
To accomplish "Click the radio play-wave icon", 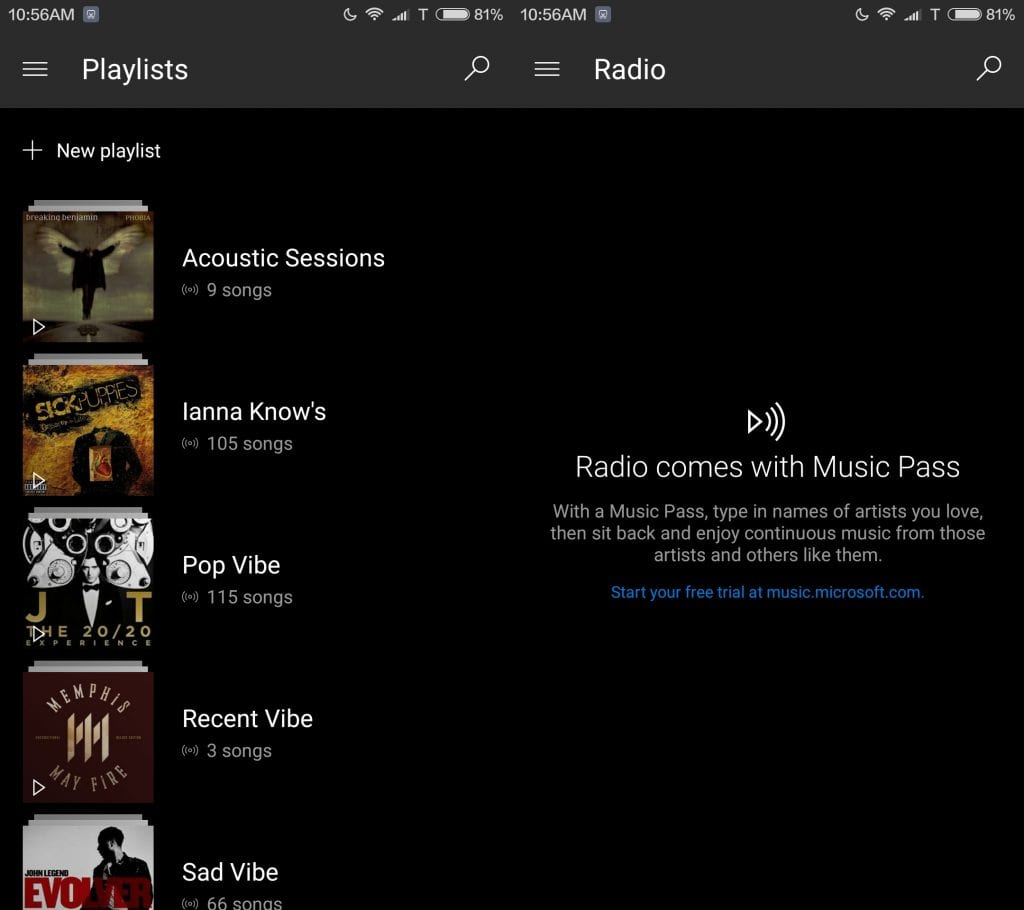I will [767, 421].
